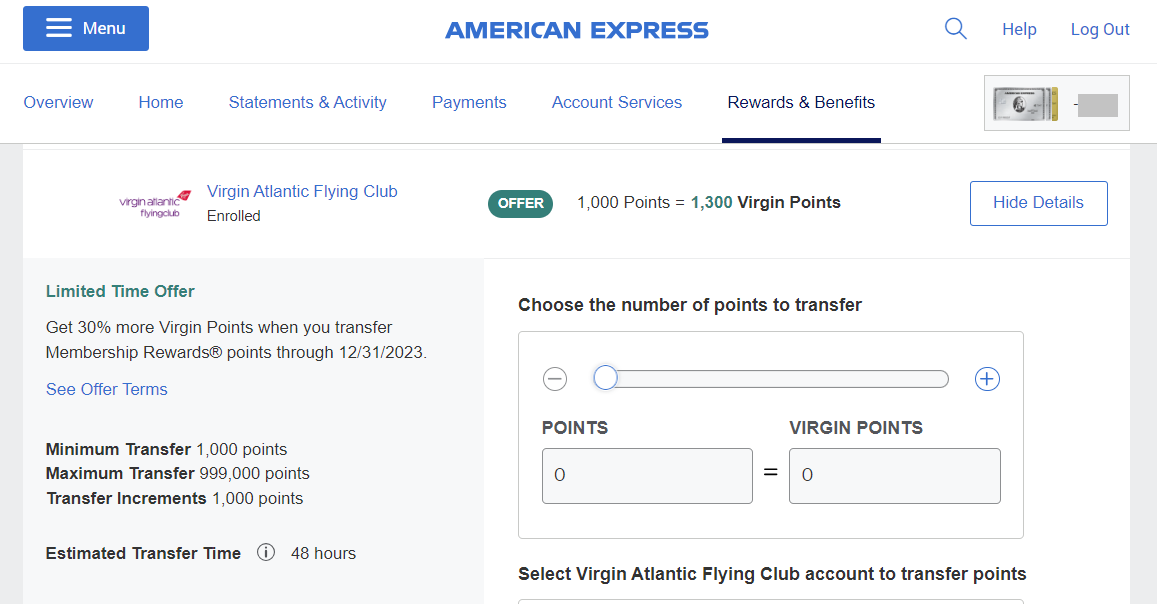Click the Virgin Atlantic Flying Club logo
The width and height of the screenshot is (1157, 604).
(x=155, y=203)
